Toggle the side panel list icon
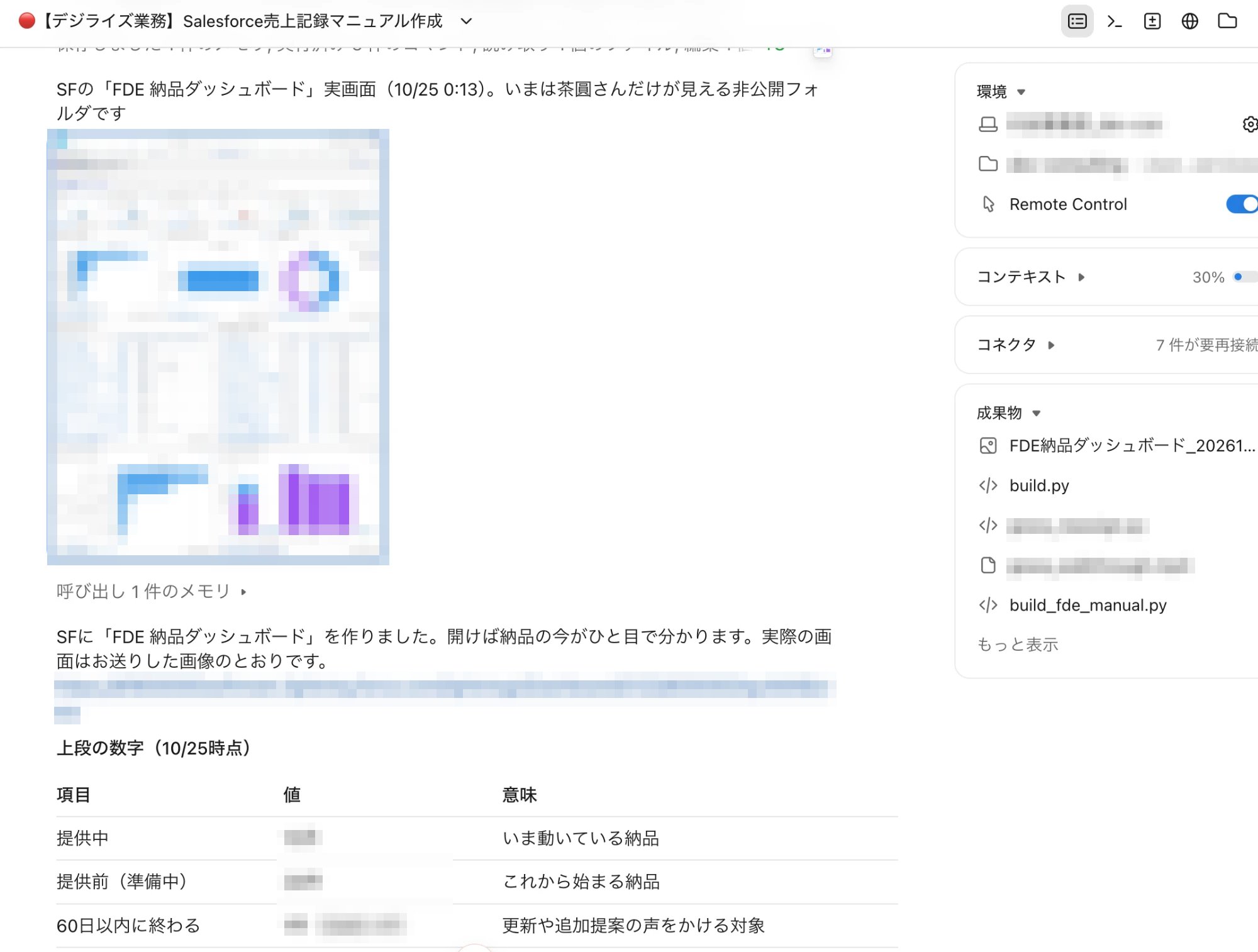 coord(1077,21)
